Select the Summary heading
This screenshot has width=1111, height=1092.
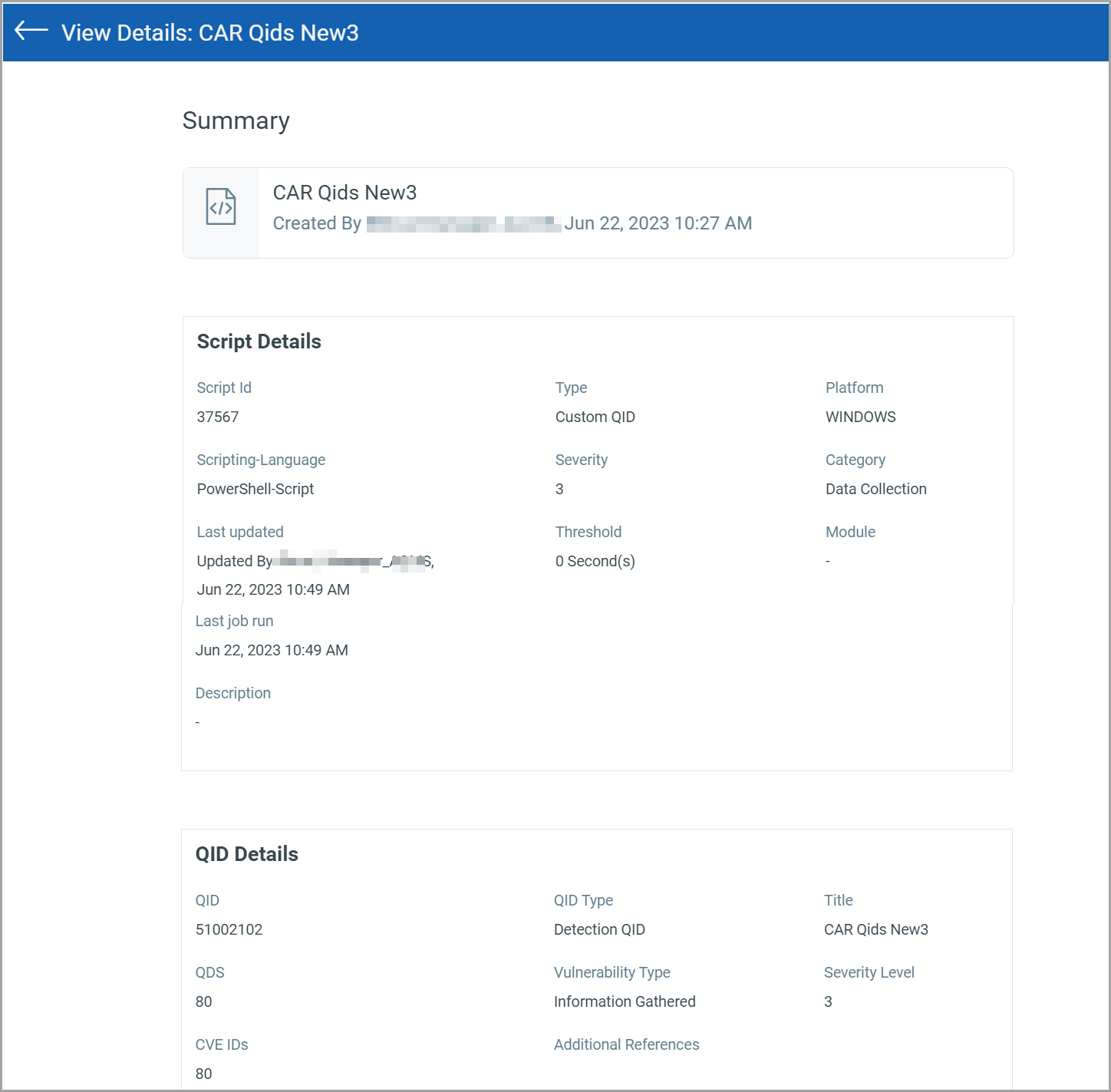(236, 121)
